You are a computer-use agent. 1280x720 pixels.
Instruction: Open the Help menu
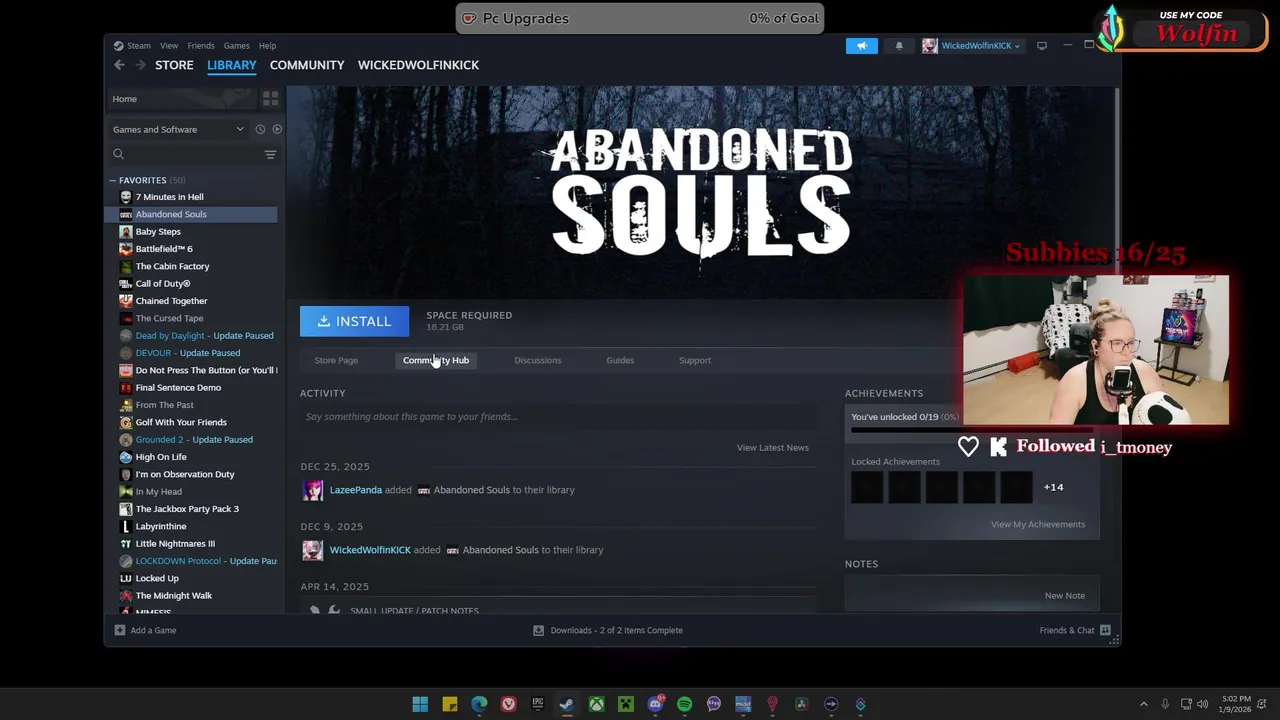pos(267,45)
